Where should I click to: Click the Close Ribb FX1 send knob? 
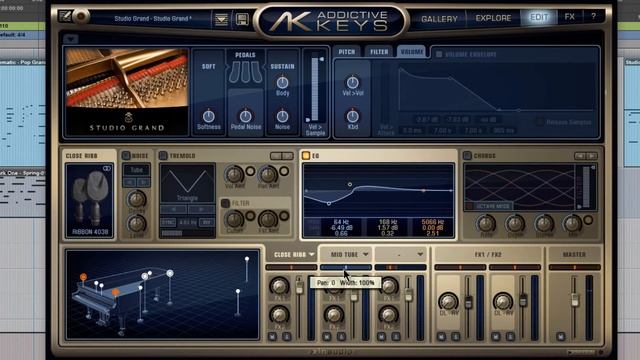(x=279, y=286)
